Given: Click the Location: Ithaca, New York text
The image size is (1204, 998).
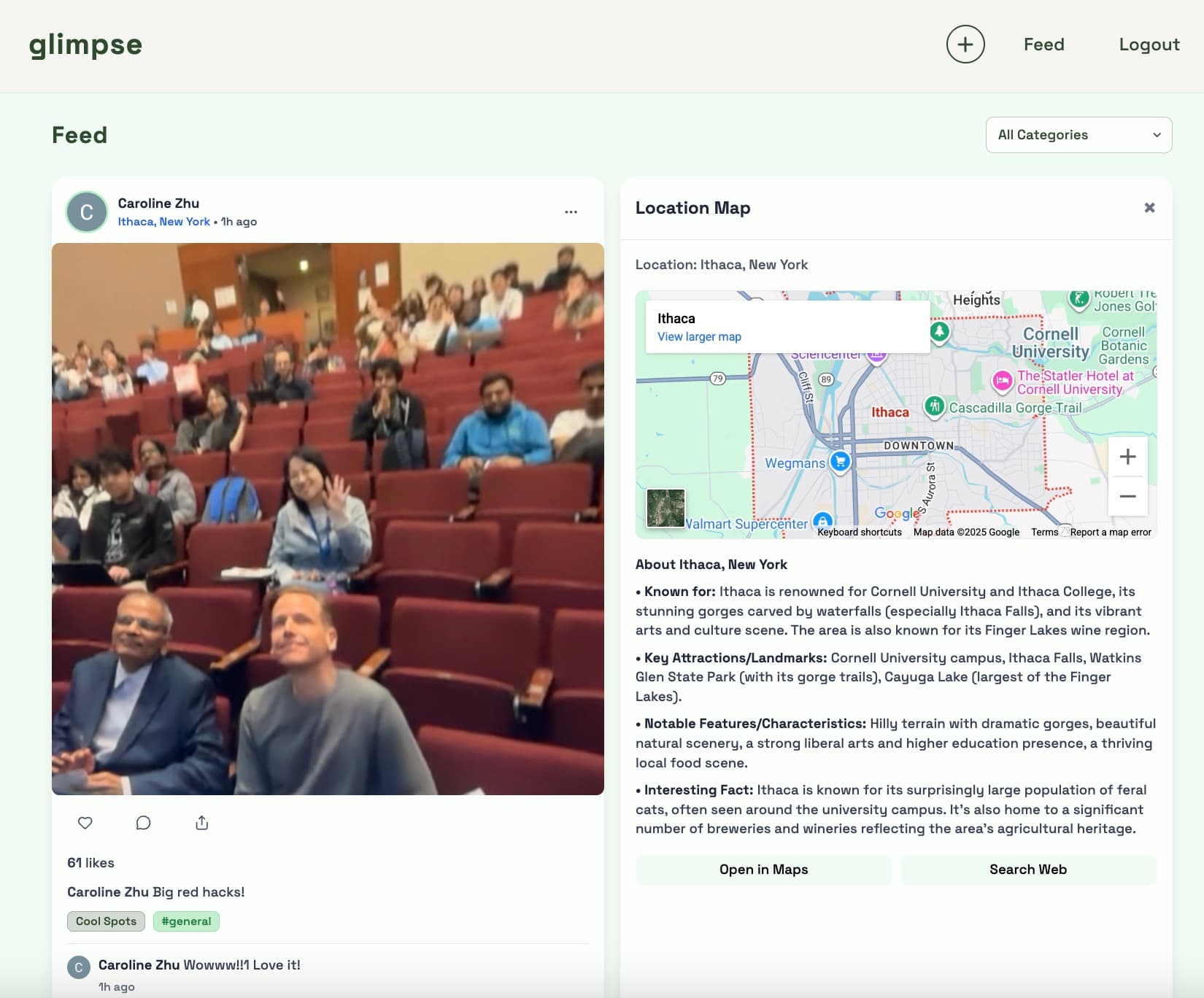Looking at the screenshot, I should click(722, 265).
